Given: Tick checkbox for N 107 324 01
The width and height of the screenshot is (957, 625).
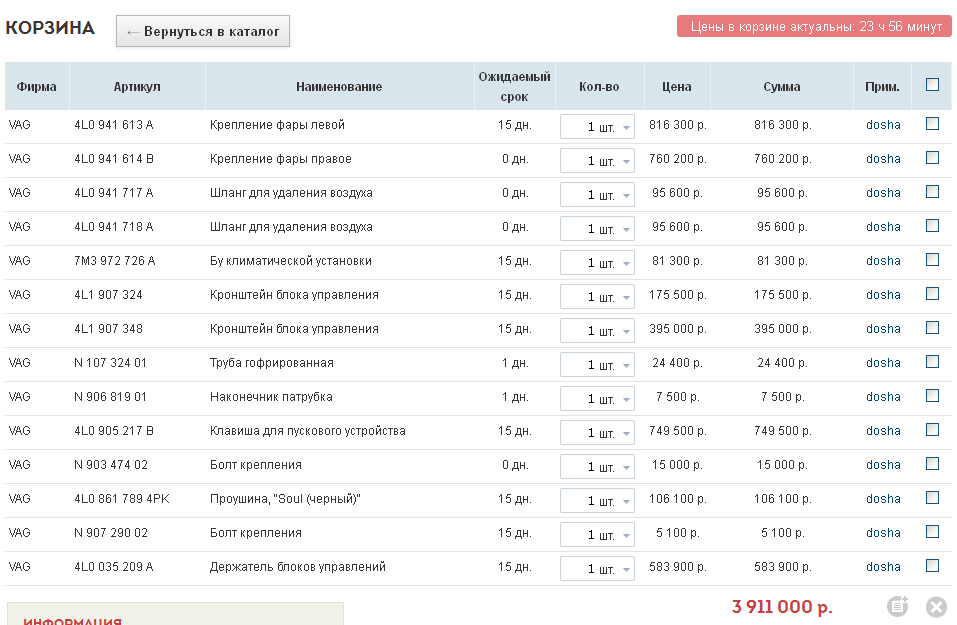Looking at the screenshot, I should click(932, 362).
